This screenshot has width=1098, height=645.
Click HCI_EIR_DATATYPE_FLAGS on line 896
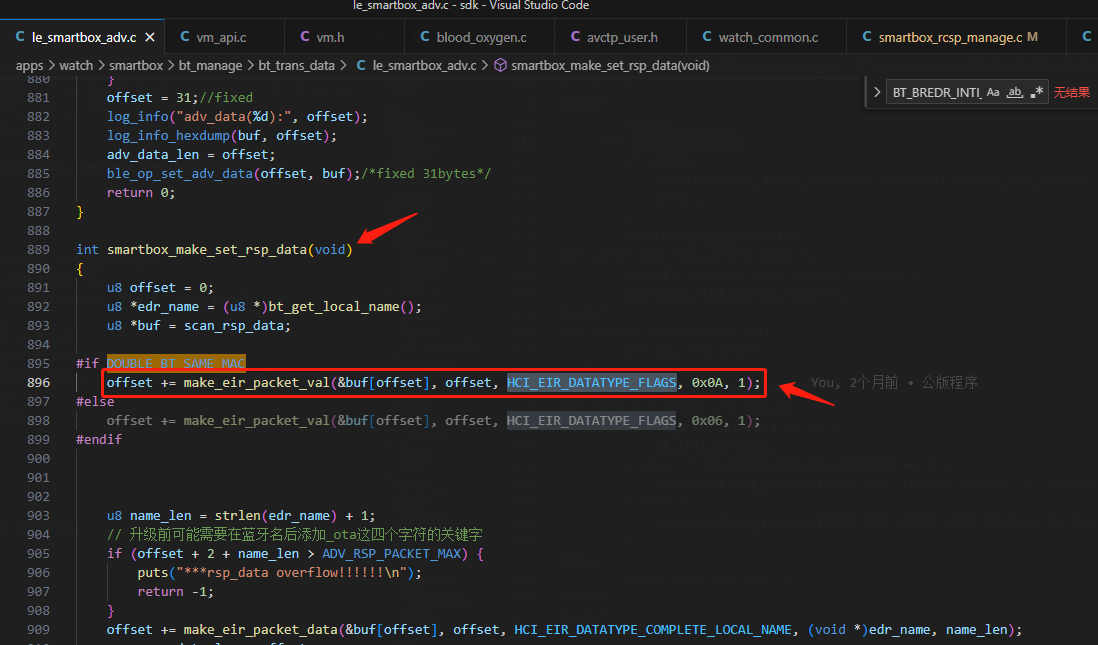pyautogui.click(x=592, y=382)
